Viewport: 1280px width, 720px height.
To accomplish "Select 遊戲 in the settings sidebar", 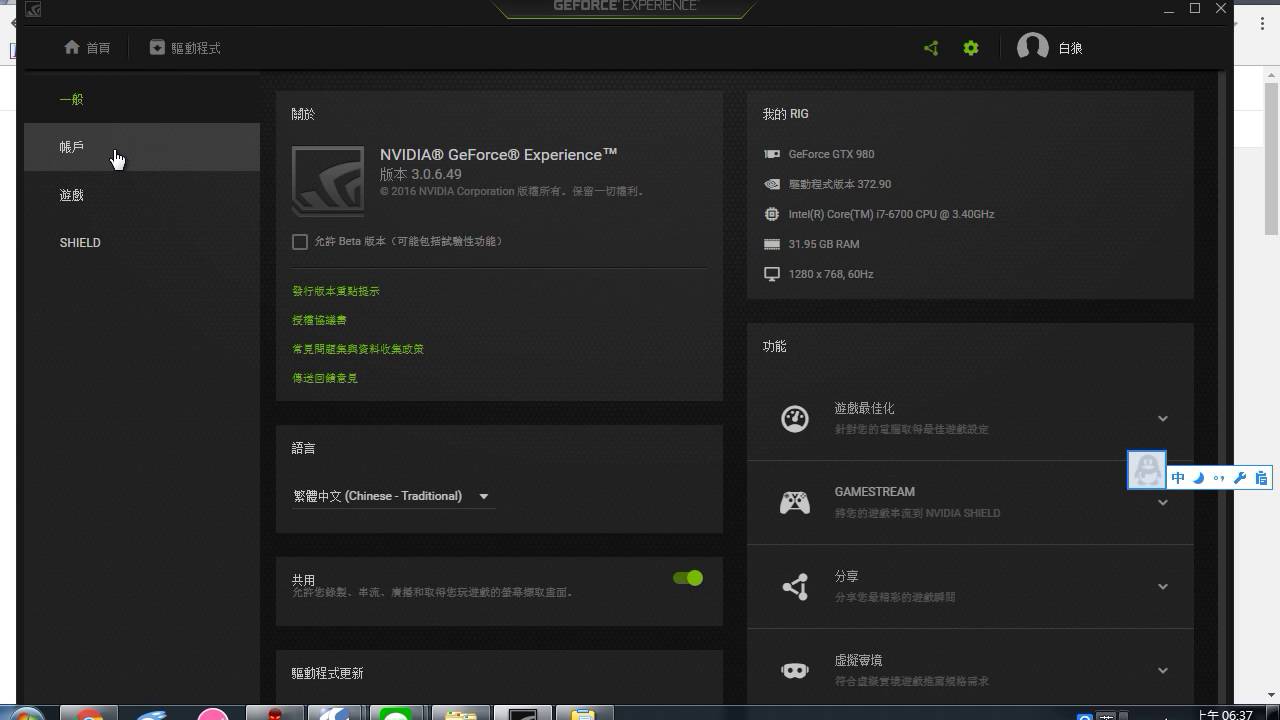I will [142, 195].
